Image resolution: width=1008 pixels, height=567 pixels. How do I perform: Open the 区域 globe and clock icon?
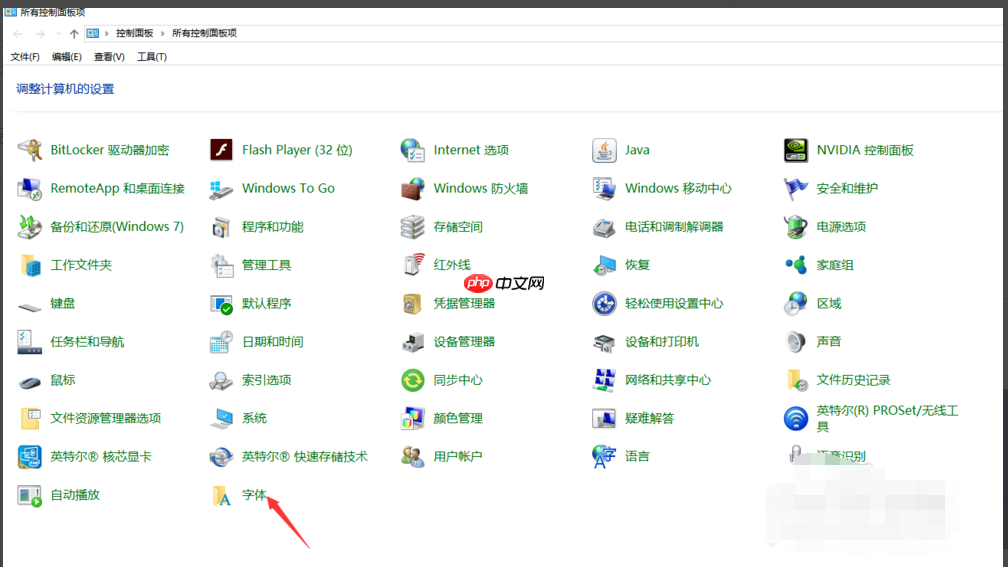(x=795, y=303)
